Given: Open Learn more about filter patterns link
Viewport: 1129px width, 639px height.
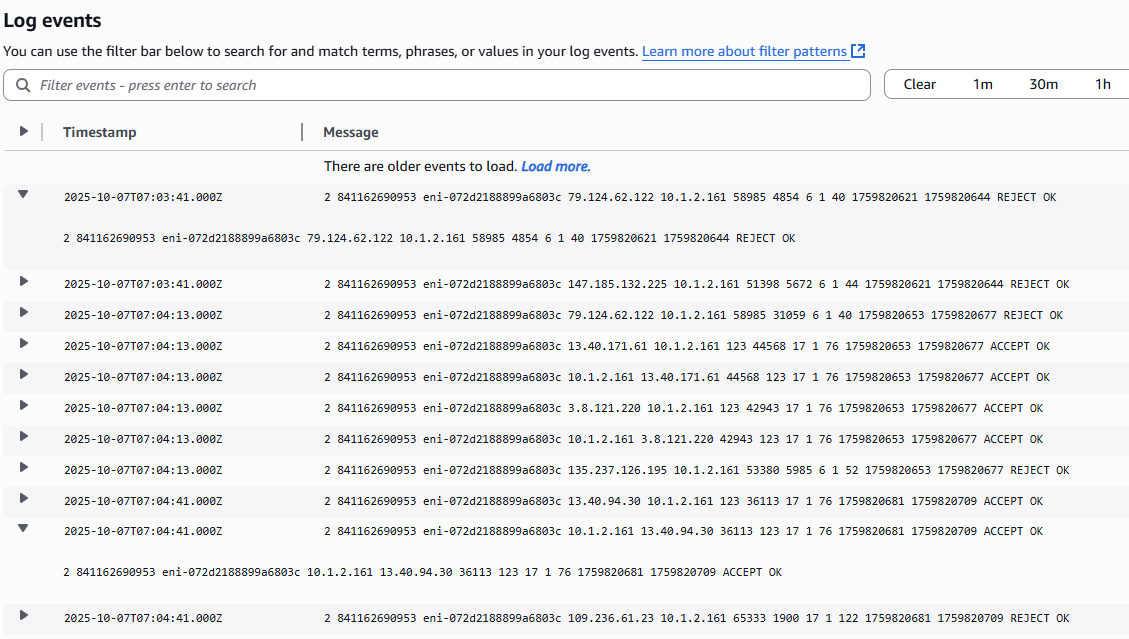Looking at the screenshot, I should (x=744, y=51).
